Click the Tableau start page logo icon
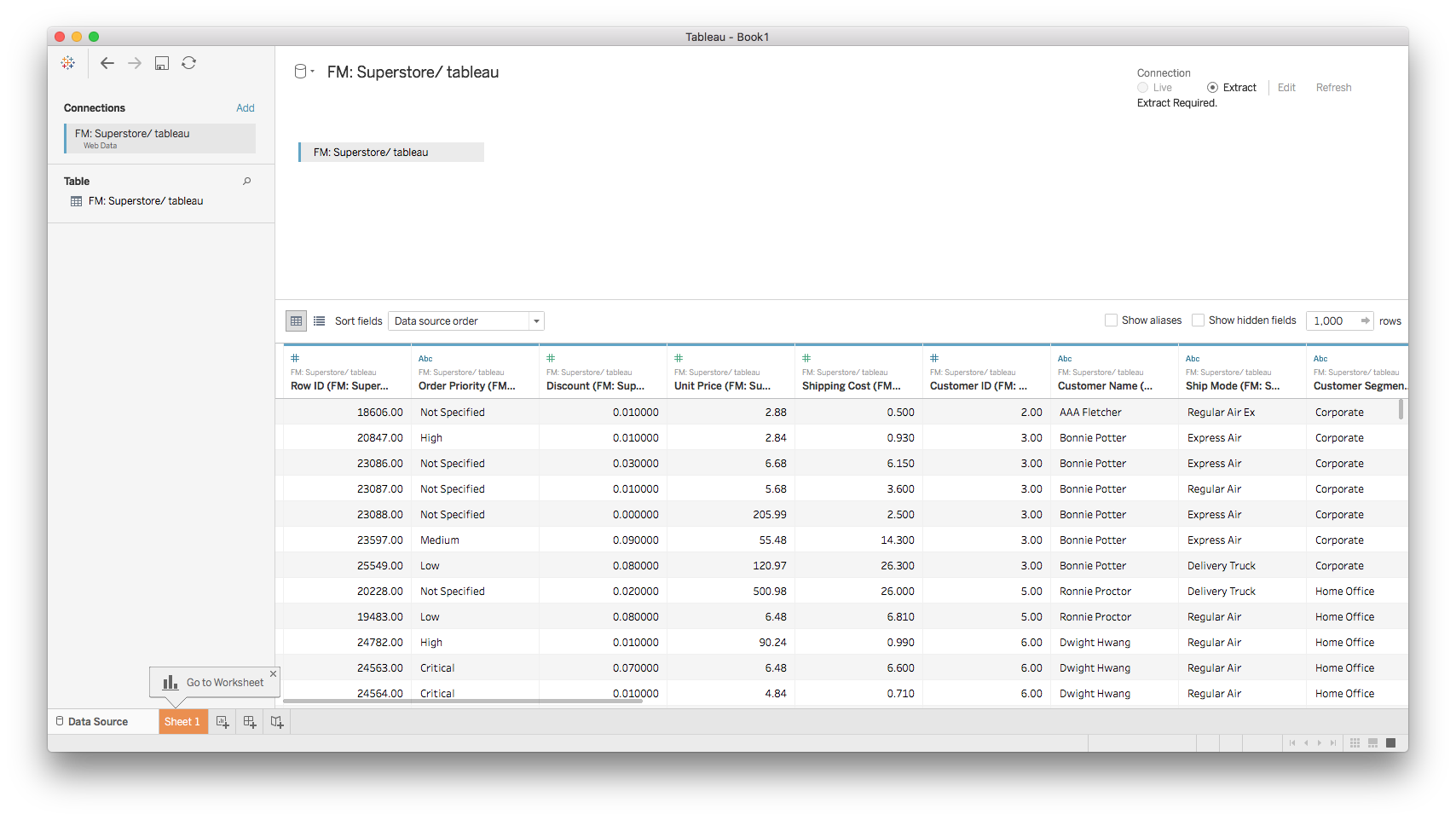1456x820 pixels. pyautogui.click(x=68, y=63)
